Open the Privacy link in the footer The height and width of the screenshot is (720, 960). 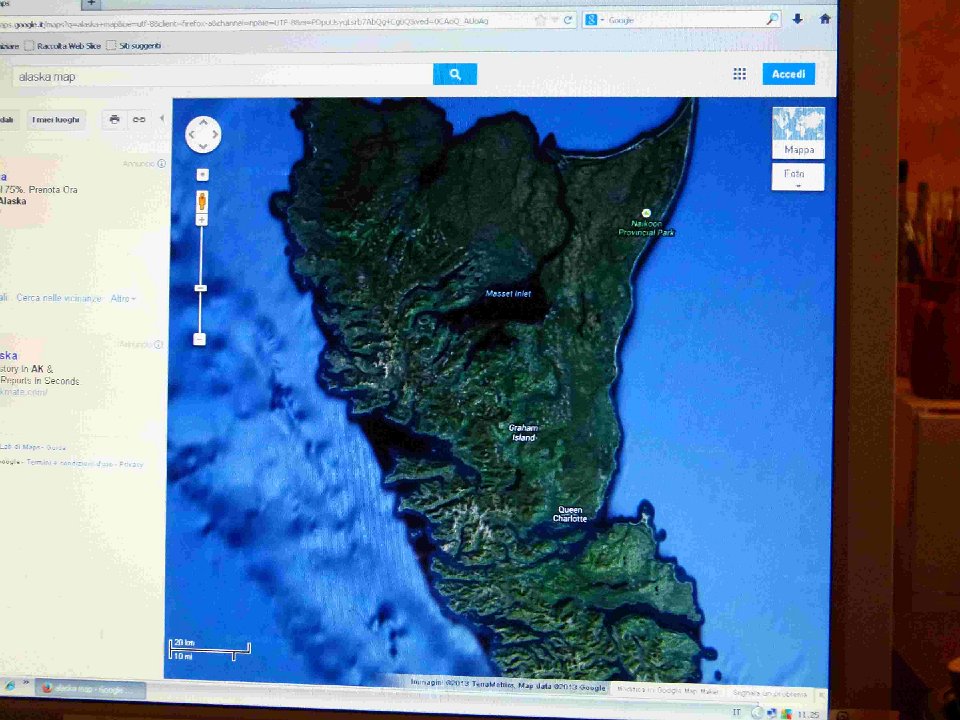coord(131,464)
